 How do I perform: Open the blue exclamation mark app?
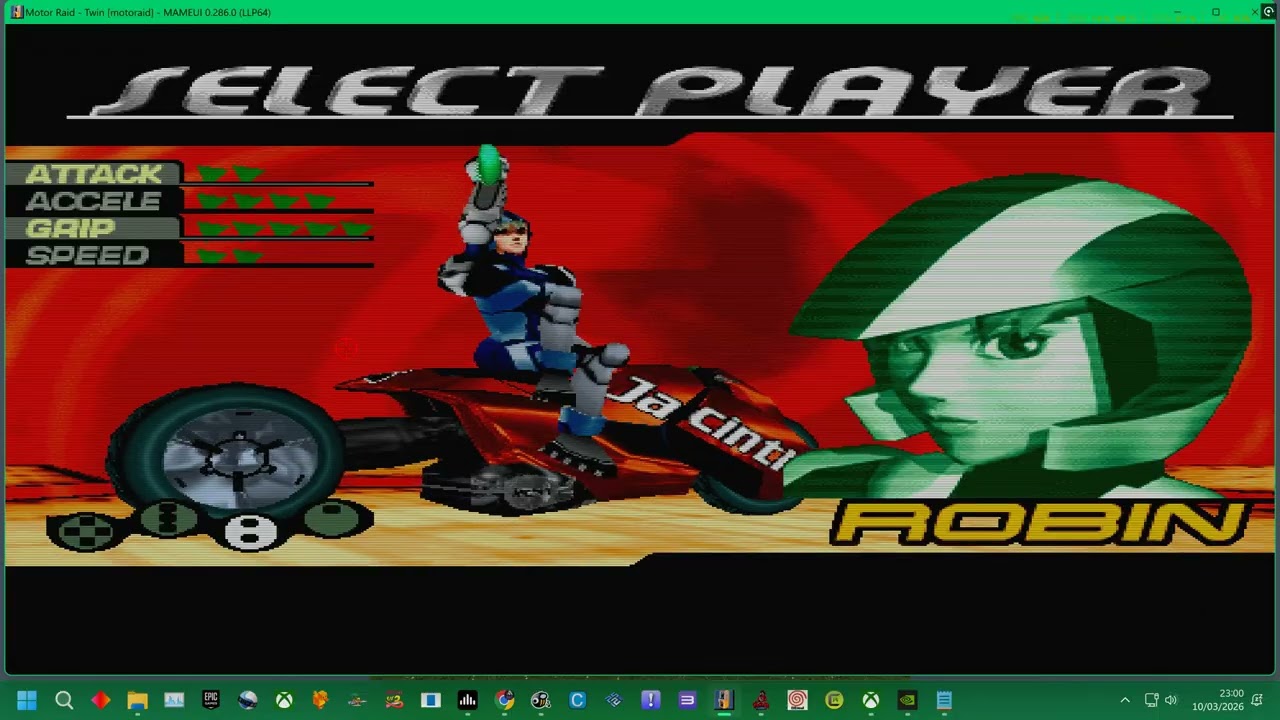pyautogui.click(x=651, y=701)
